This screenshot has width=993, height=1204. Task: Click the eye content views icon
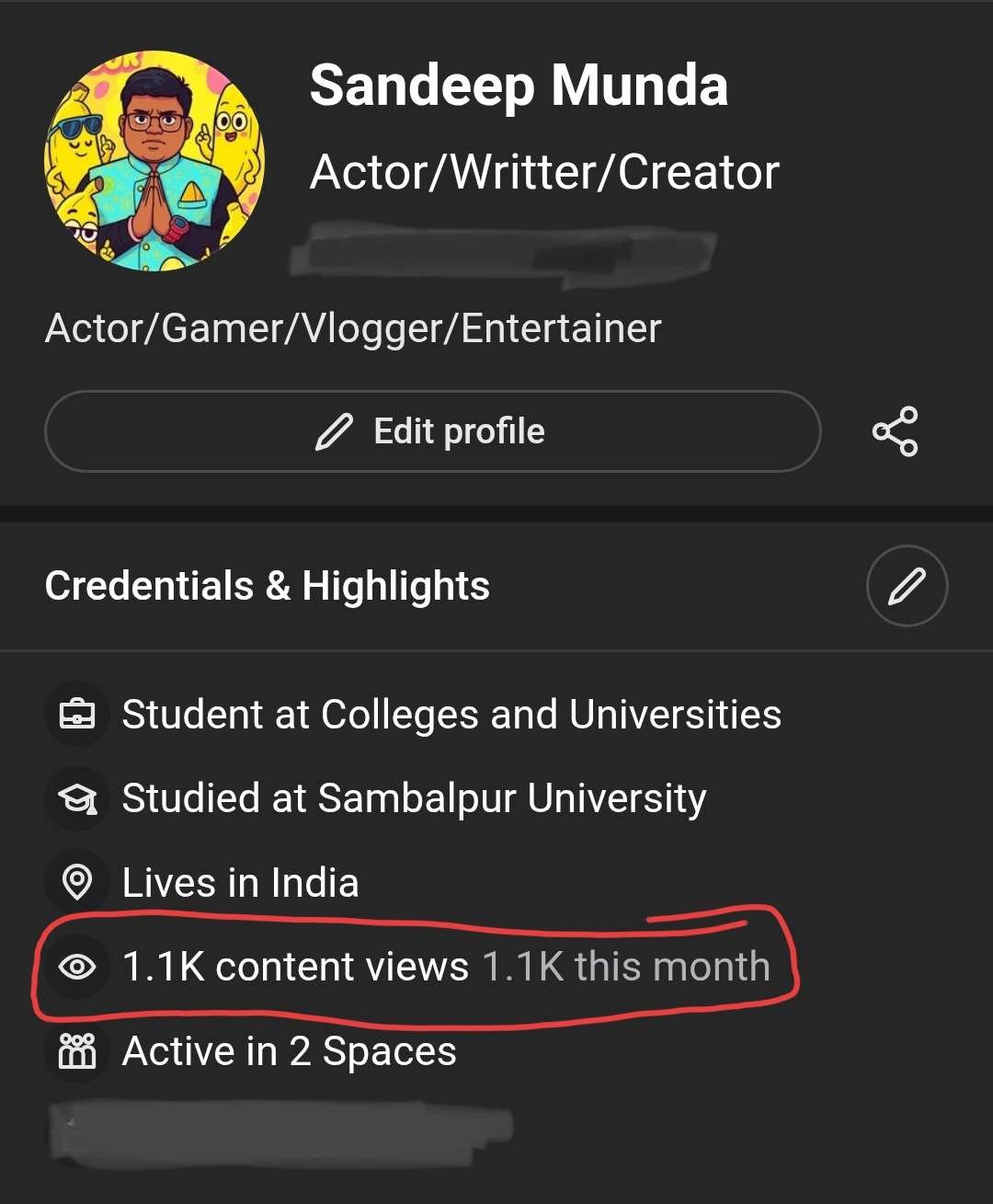(x=77, y=967)
